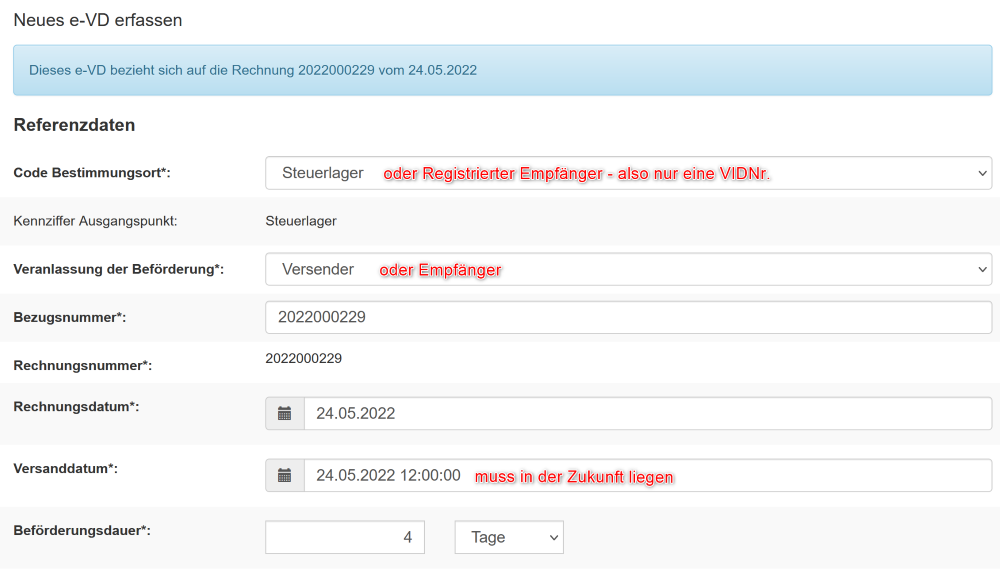
Task: Click the blue invoice reference info banner
Action: (x=502, y=70)
